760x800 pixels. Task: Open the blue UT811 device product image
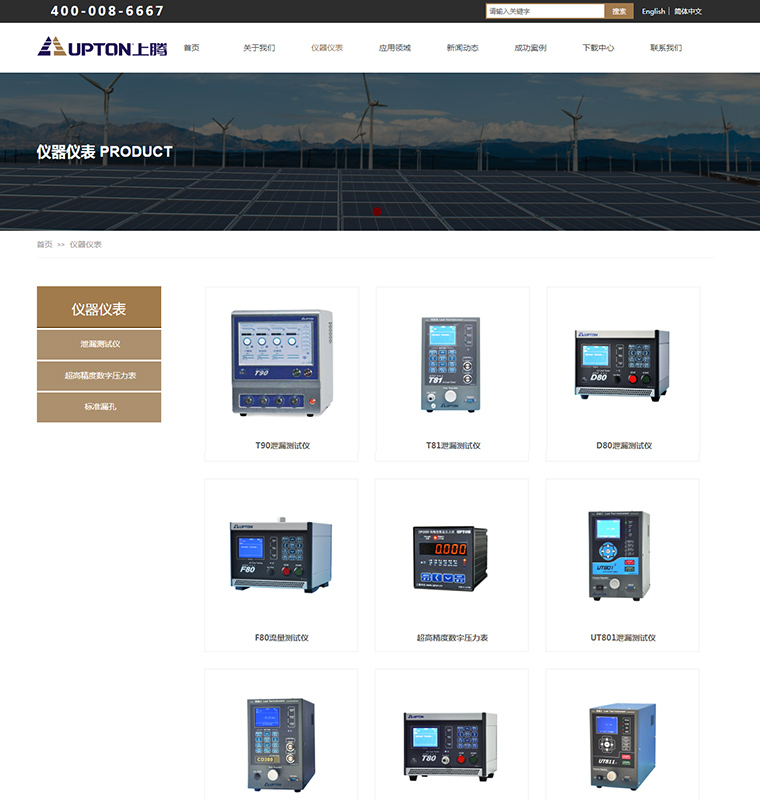click(623, 746)
